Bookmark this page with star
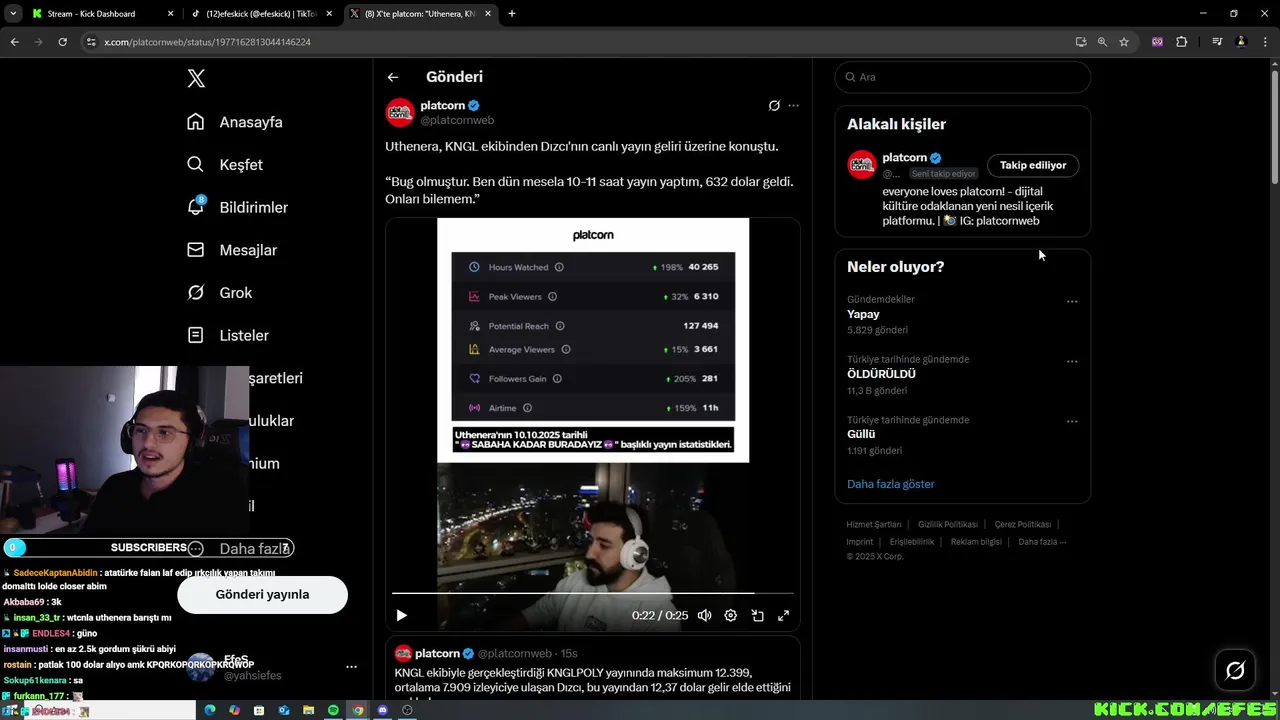Screen dimensions: 1280x720 pos(1124,42)
